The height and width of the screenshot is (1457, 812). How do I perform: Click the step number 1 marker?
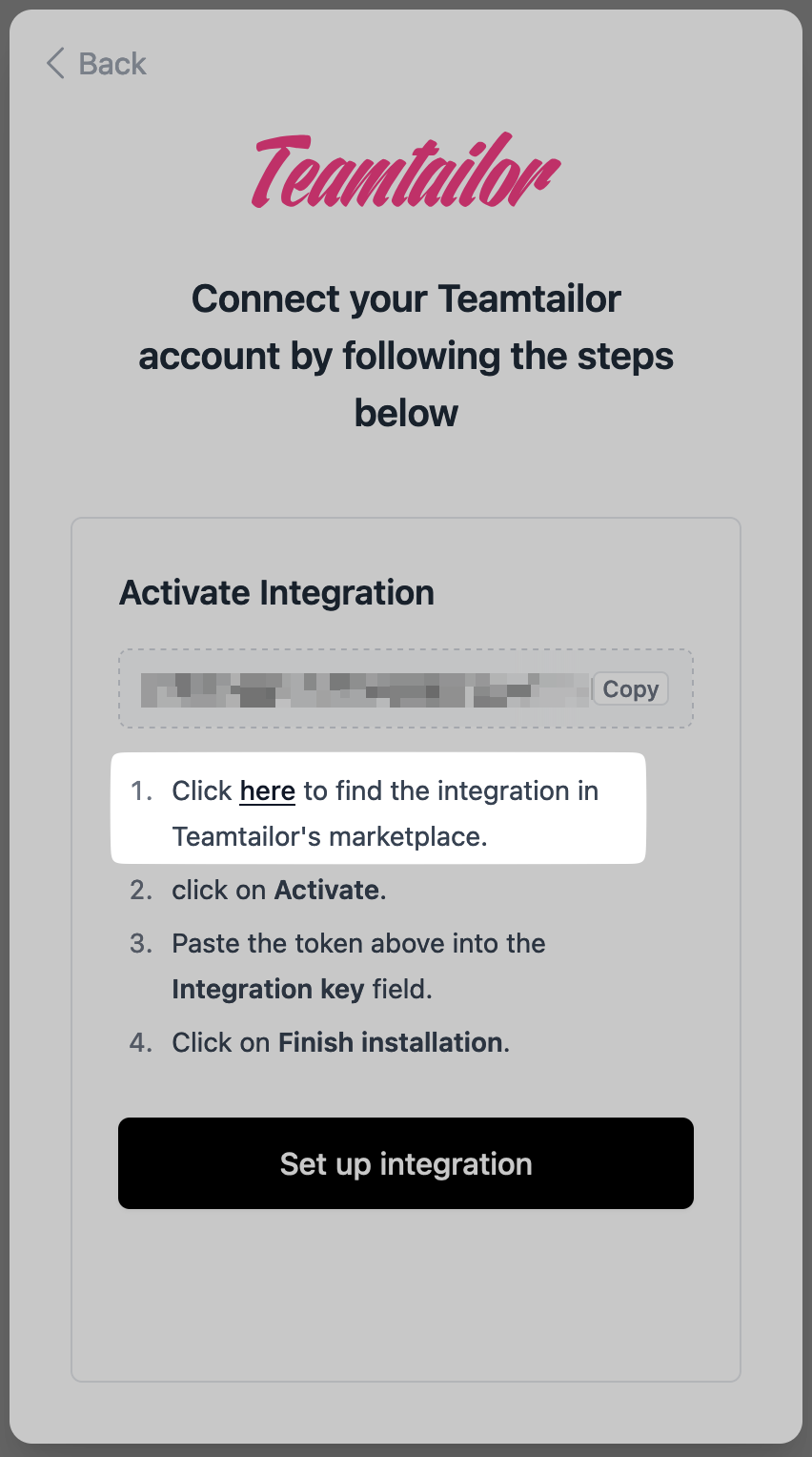(x=141, y=791)
